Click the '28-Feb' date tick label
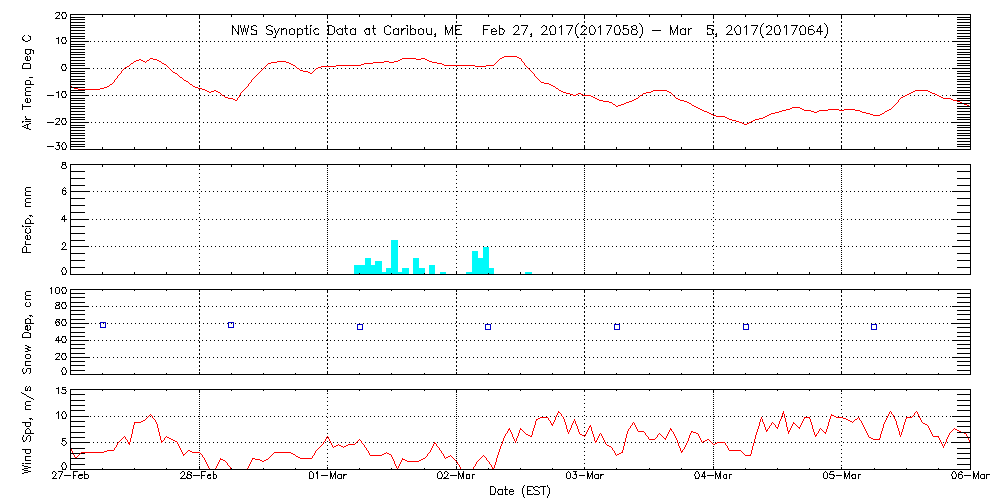Viewport: 1000px width, 500px height. coord(200,478)
